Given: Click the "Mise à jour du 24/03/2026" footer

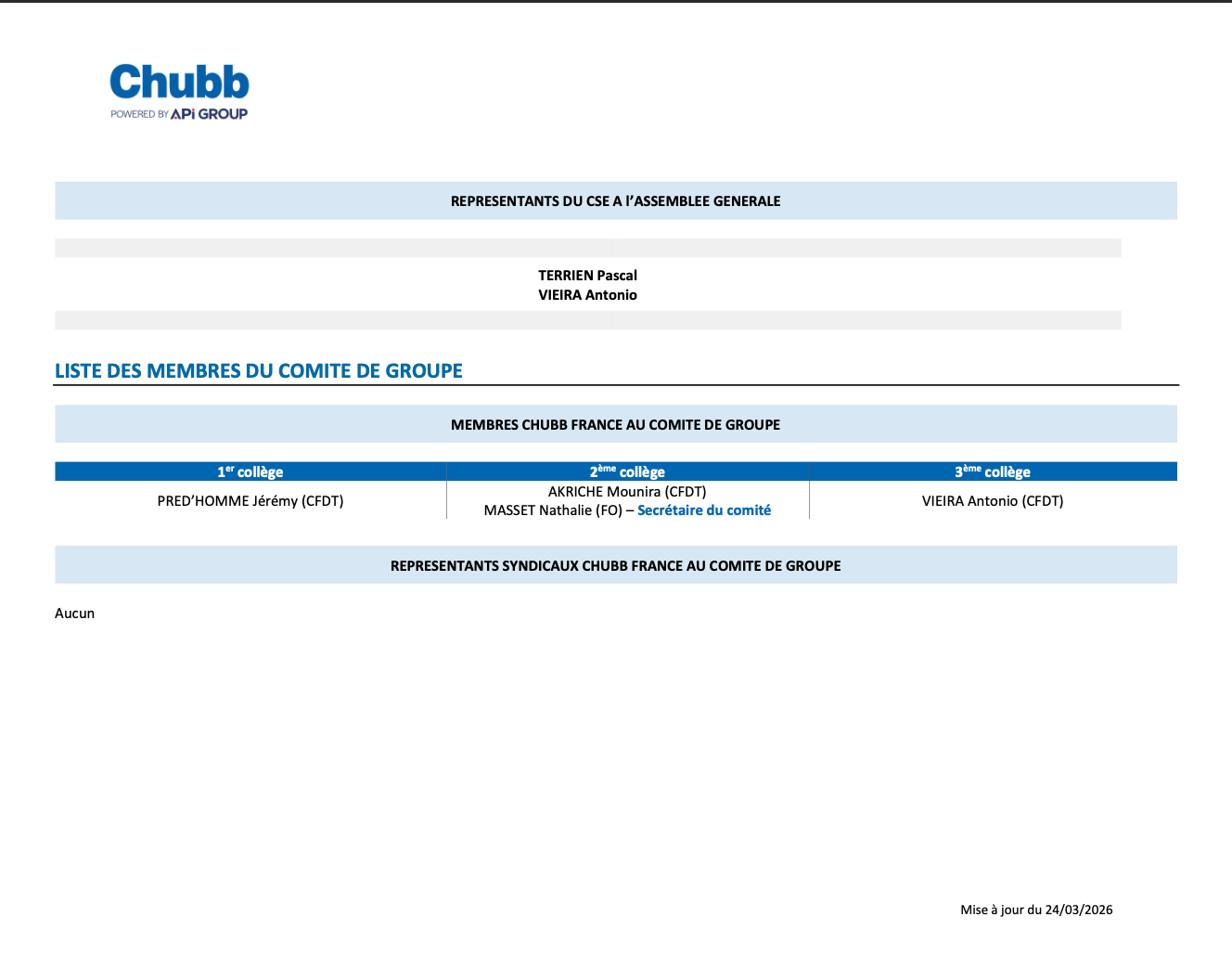Looking at the screenshot, I should [x=1036, y=910].
